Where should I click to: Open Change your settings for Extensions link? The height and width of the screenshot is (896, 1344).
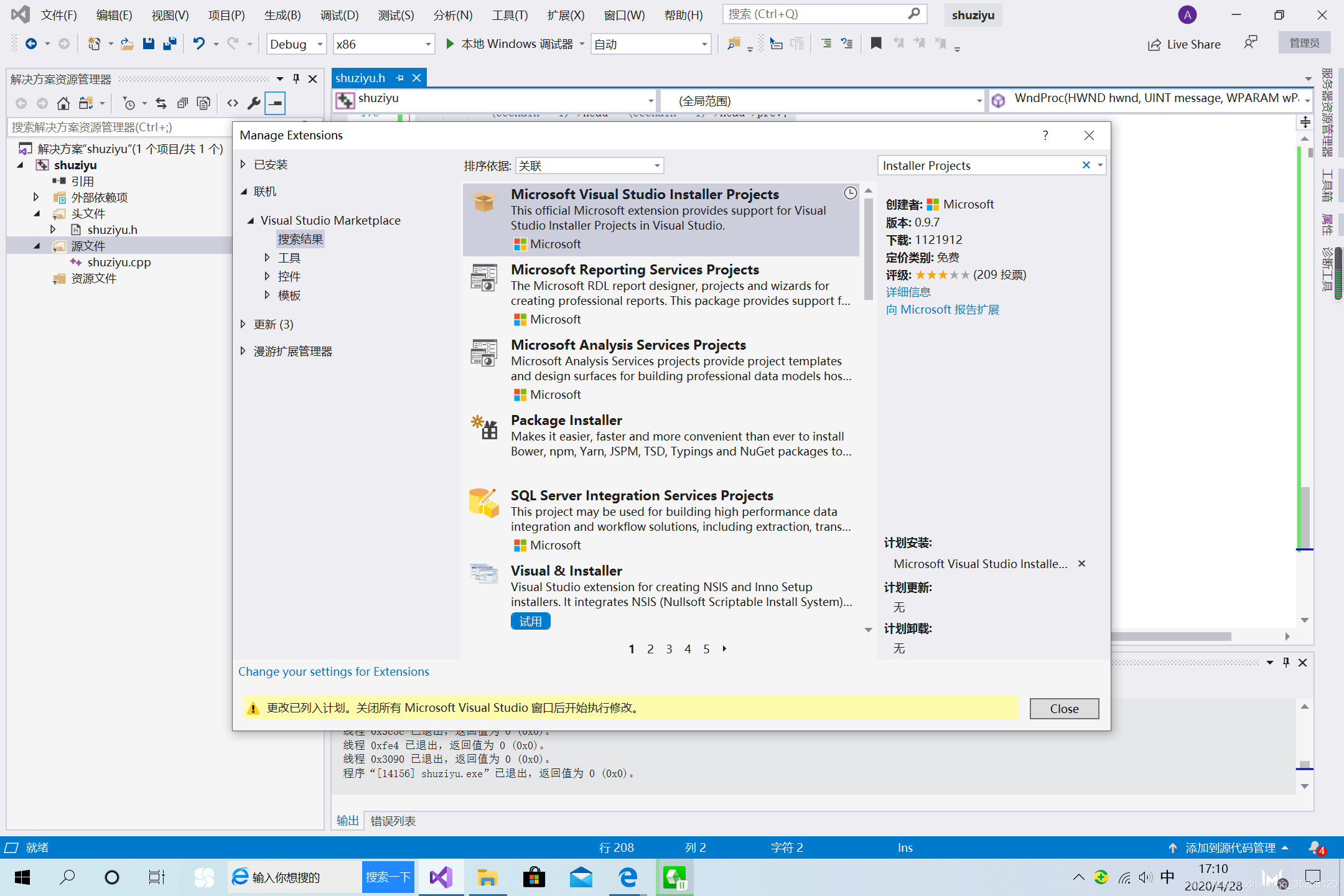tap(334, 671)
